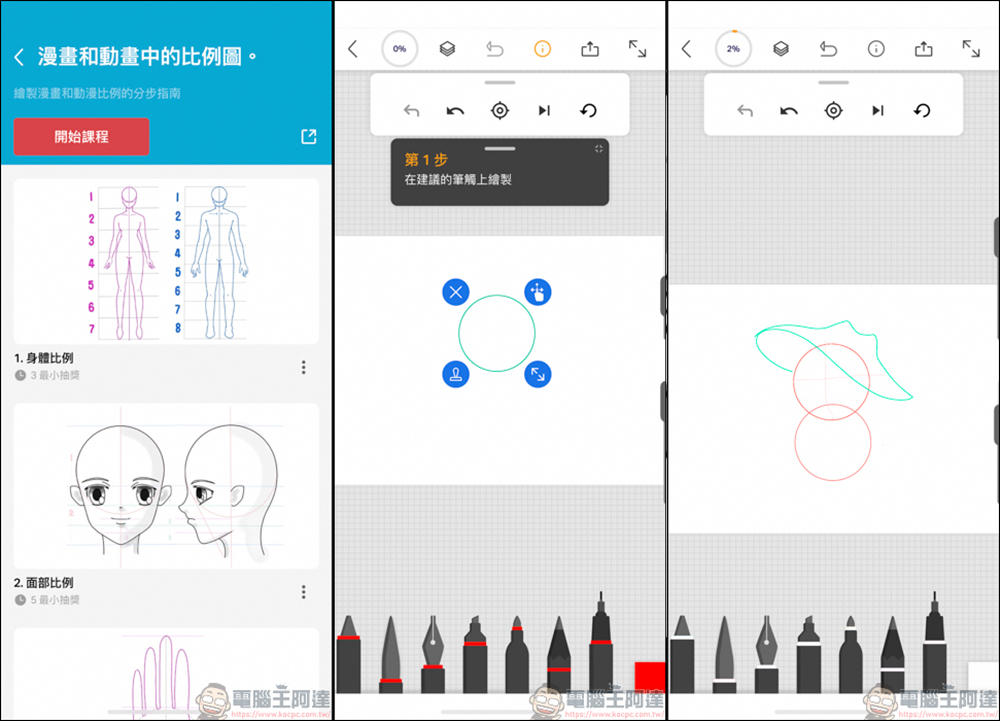Click the blue X button near the circle
The width and height of the screenshot is (1000, 721).
(455, 292)
